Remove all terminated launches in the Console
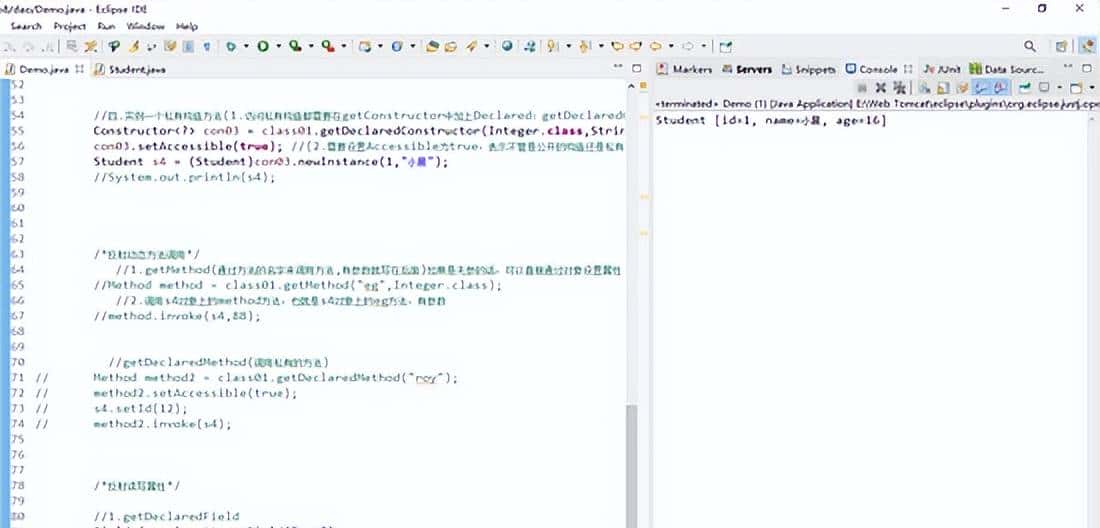 [x=899, y=88]
